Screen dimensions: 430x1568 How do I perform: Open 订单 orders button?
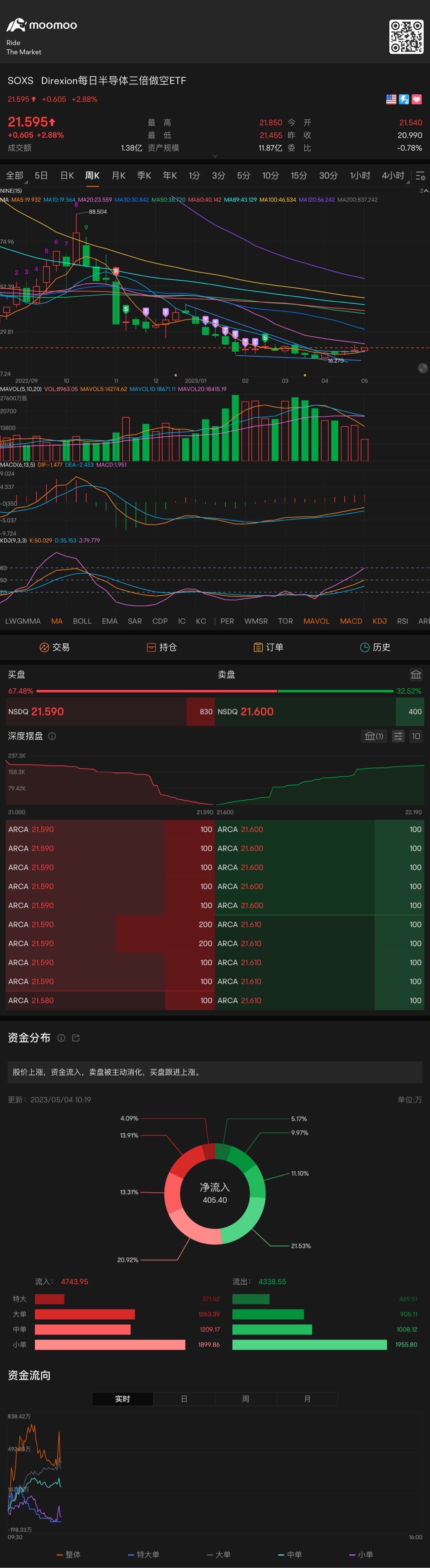point(269,647)
